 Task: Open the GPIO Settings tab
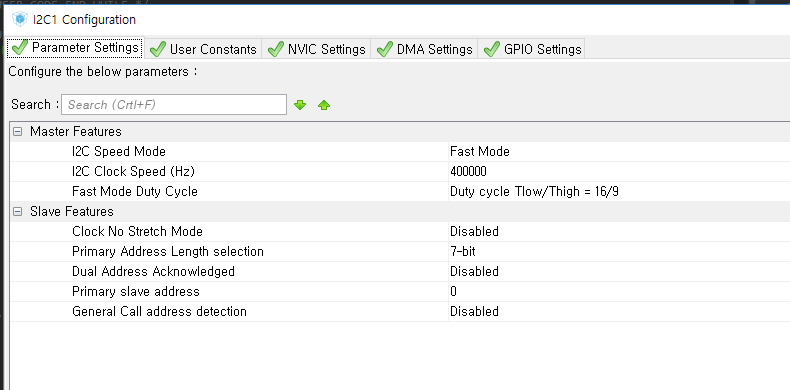532,49
